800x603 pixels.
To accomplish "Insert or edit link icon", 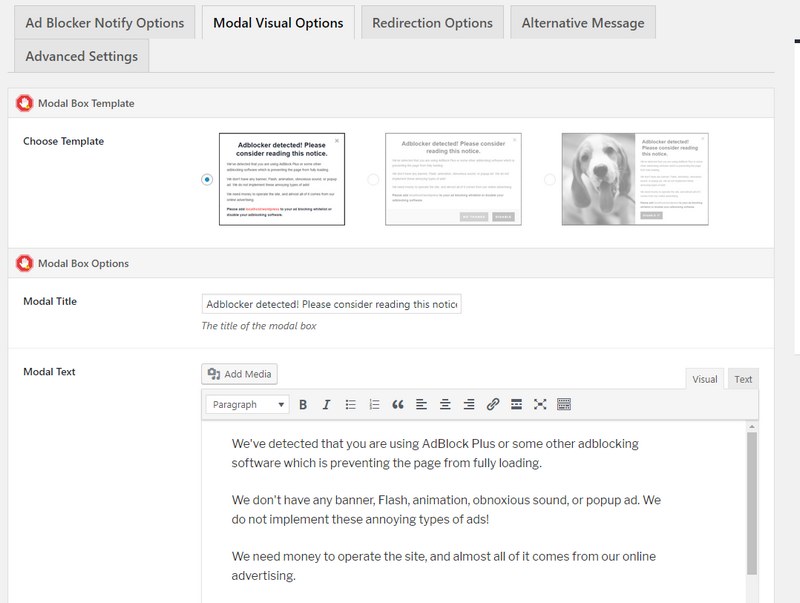I will [x=493, y=405].
